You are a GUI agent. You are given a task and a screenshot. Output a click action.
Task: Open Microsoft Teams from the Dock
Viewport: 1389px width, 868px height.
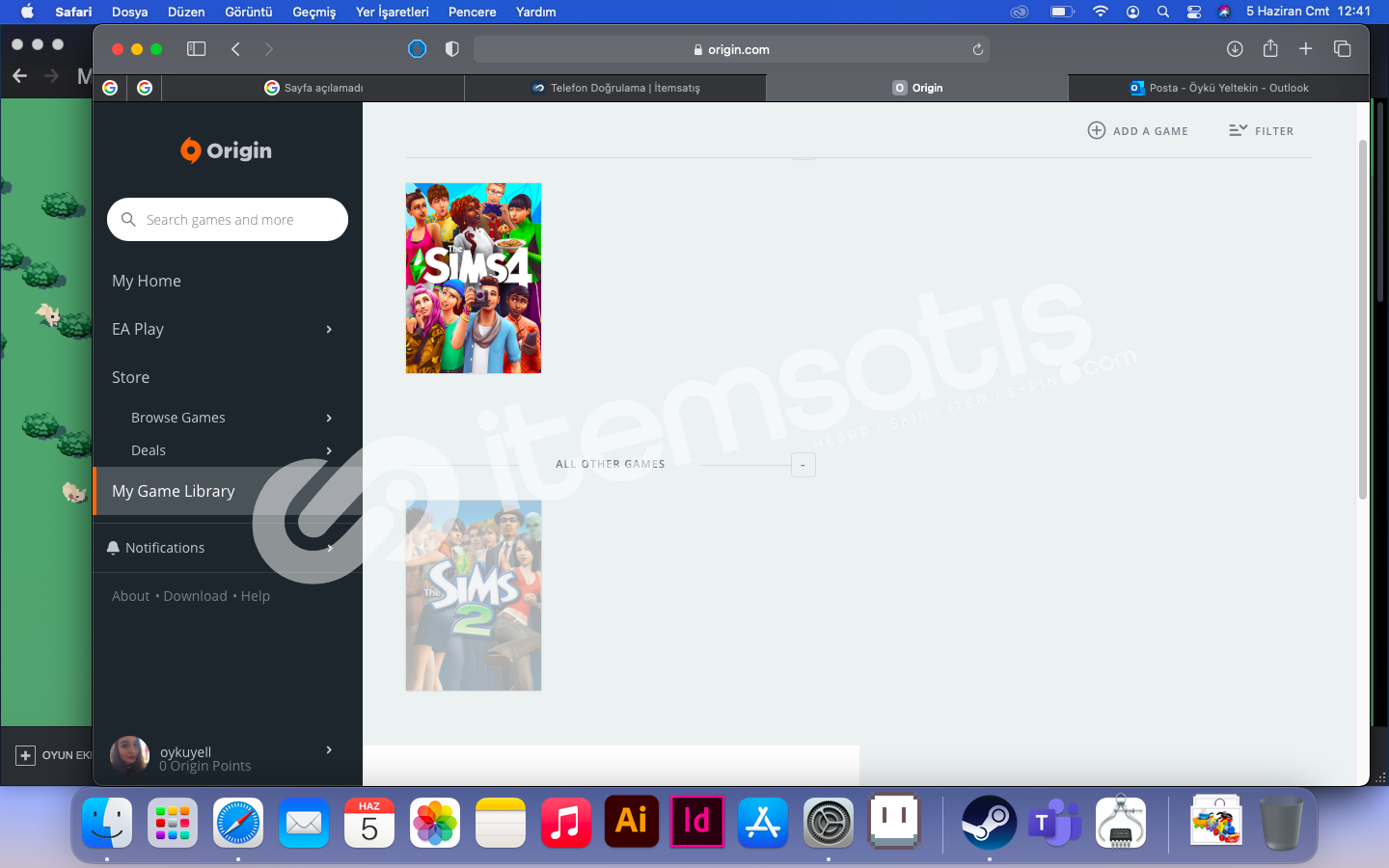[1054, 823]
